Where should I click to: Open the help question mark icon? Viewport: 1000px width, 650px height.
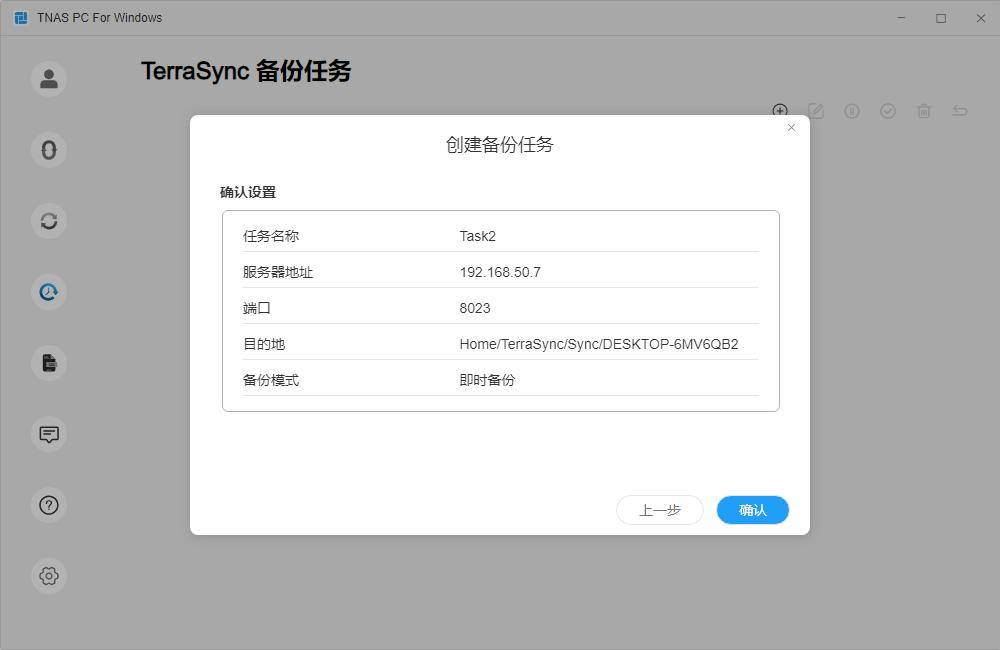click(49, 505)
